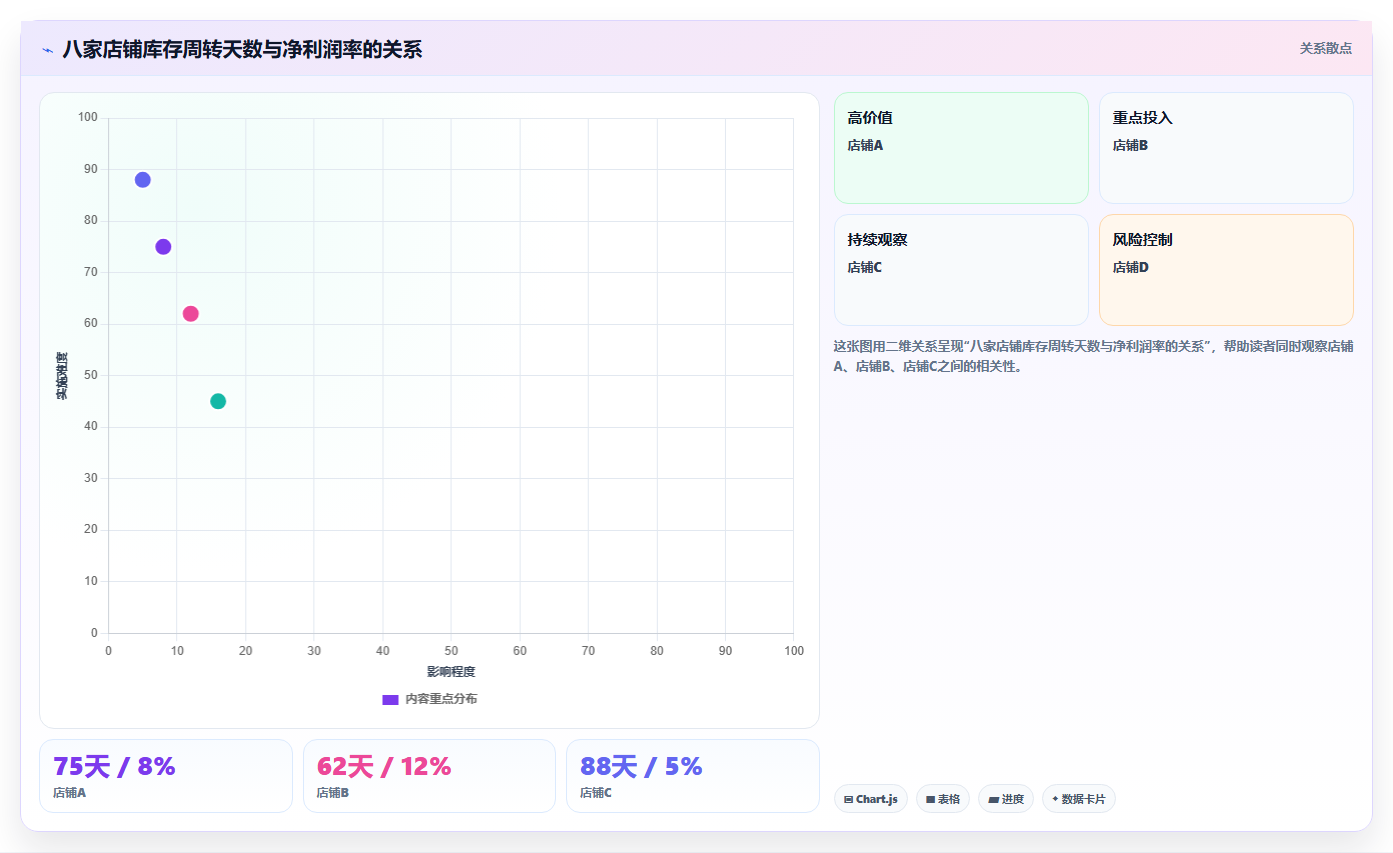
Task: Click the 数据卡片 tag chip
Action: [1078, 799]
